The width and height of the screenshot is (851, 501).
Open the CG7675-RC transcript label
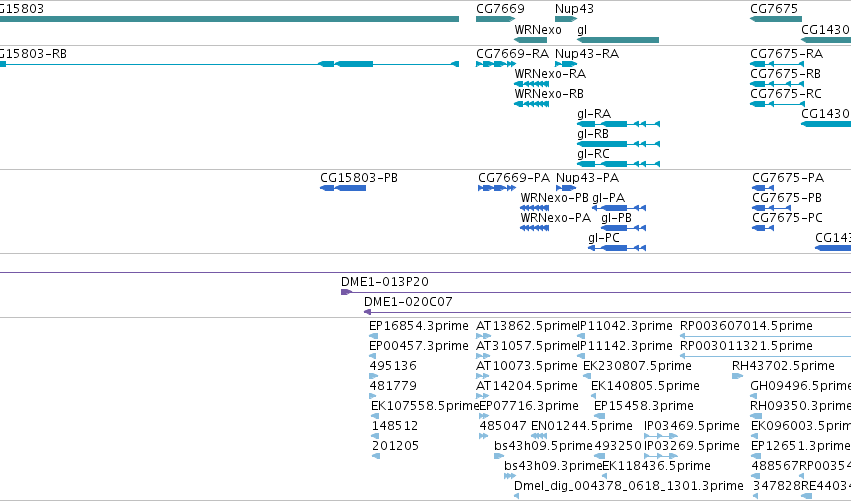click(785, 94)
